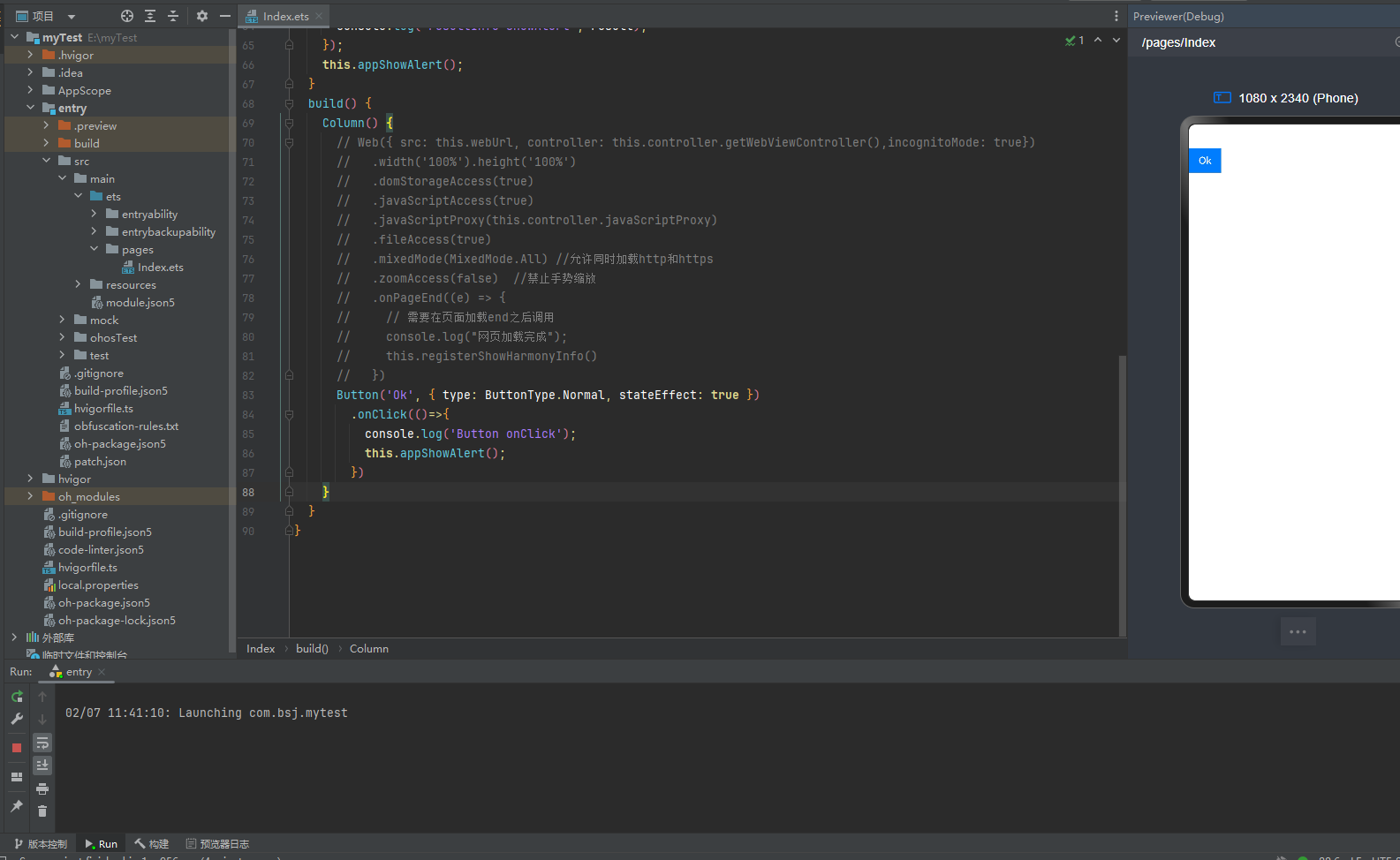Toggle soft-wrap in Run console
The width and height of the screenshot is (1400, 860).
point(42,743)
